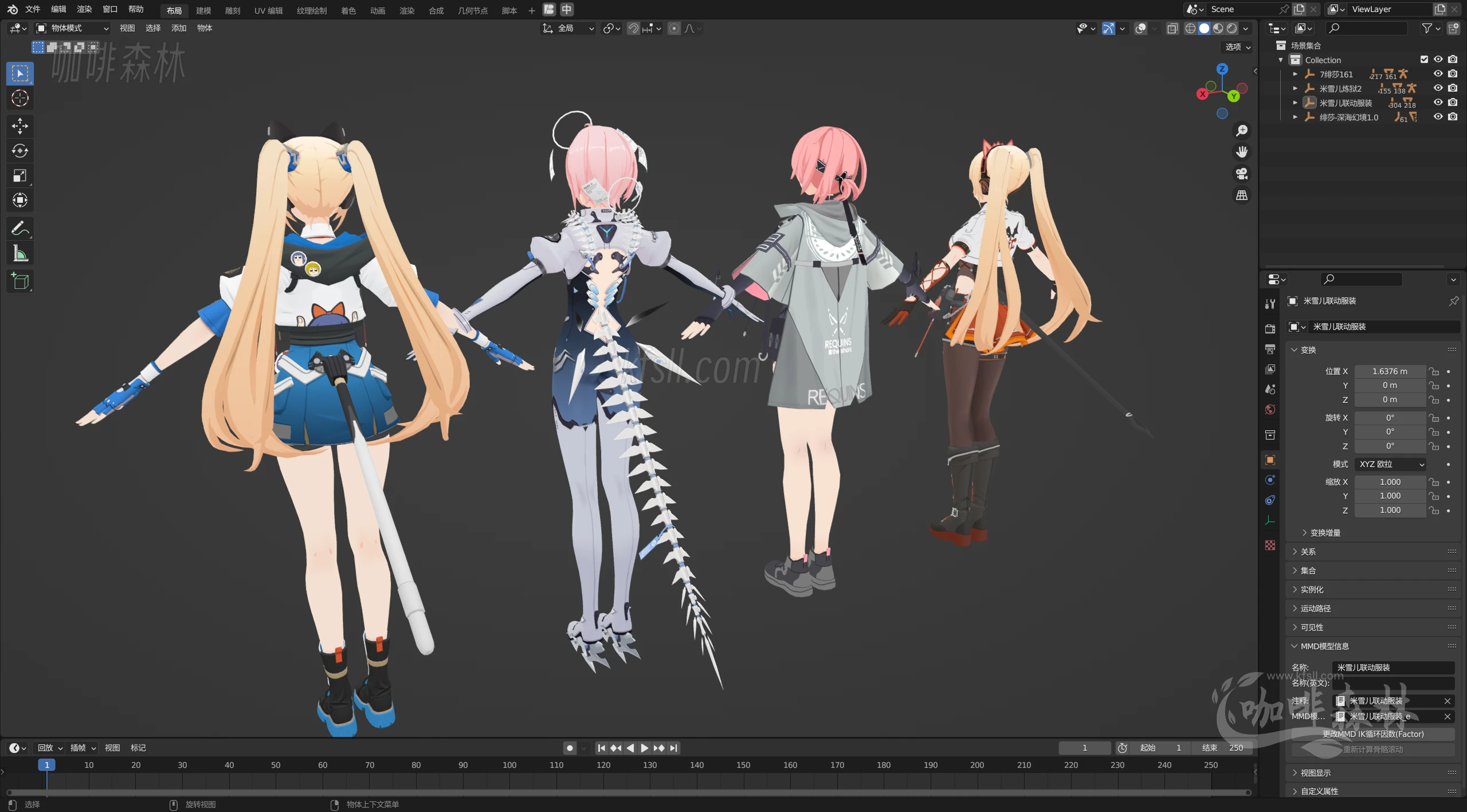Click the viewport zoom magnifier icon
Image resolution: width=1467 pixels, height=812 pixels.
1242,131
